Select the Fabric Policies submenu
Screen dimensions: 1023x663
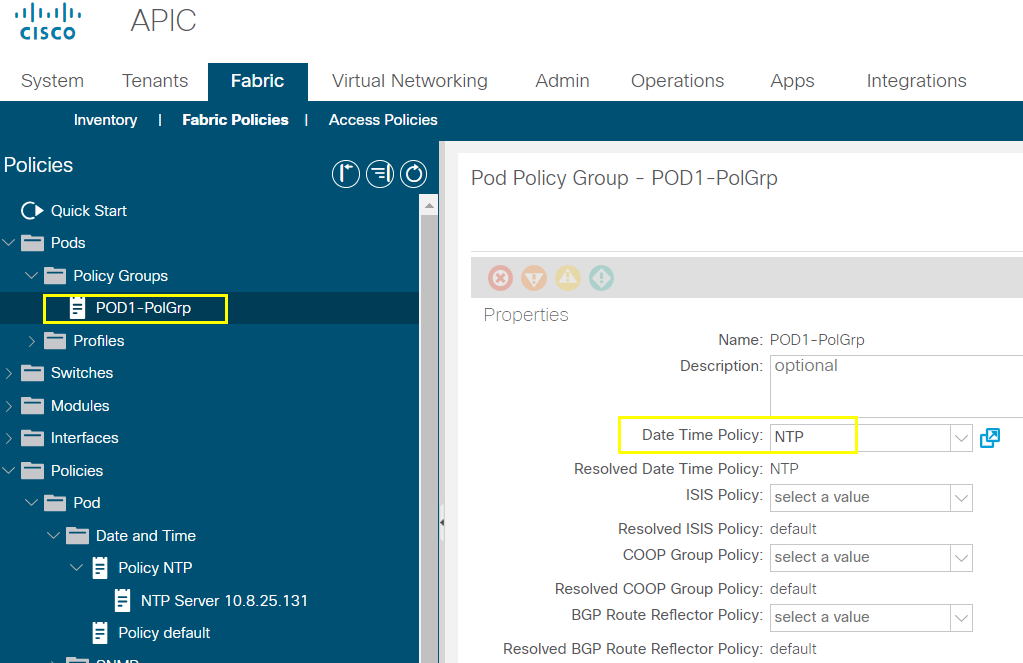coord(235,120)
